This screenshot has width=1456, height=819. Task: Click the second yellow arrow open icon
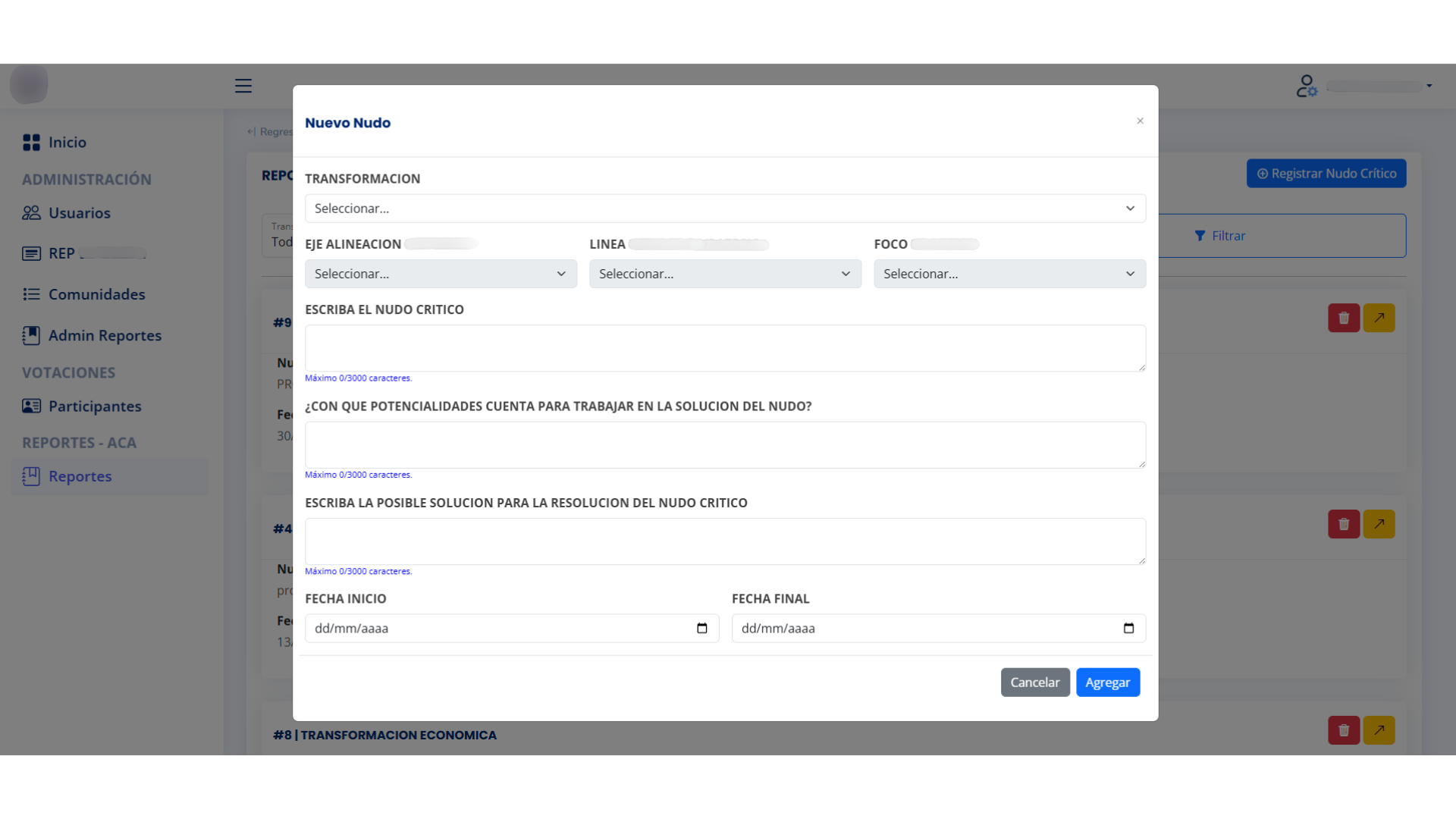[x=1379, y=524]
